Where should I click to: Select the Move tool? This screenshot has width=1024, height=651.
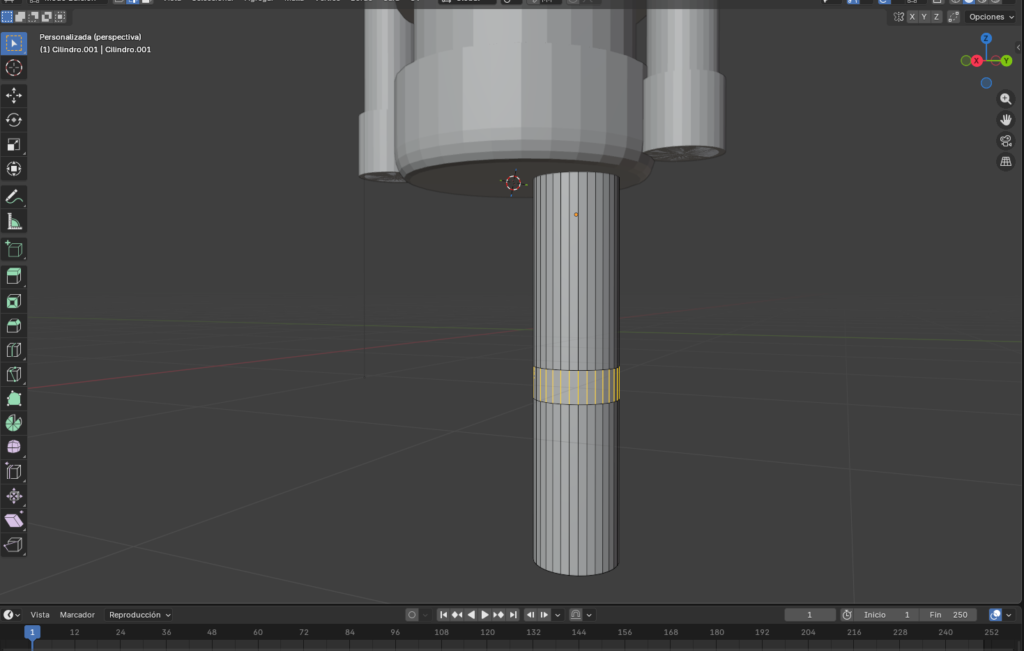[13, 93]
